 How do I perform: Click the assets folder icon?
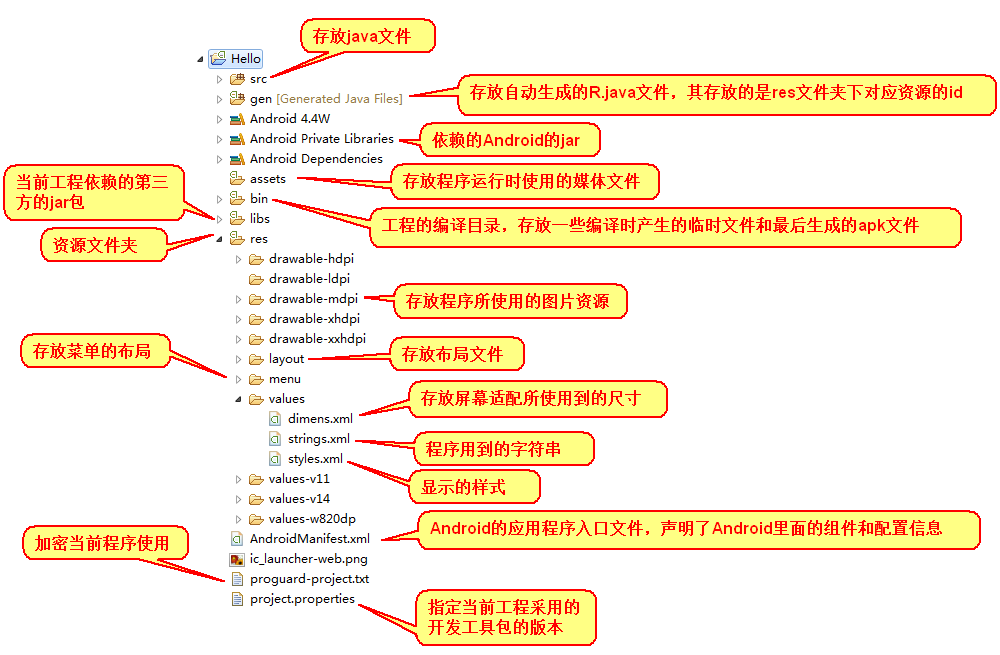pos(237,179)
